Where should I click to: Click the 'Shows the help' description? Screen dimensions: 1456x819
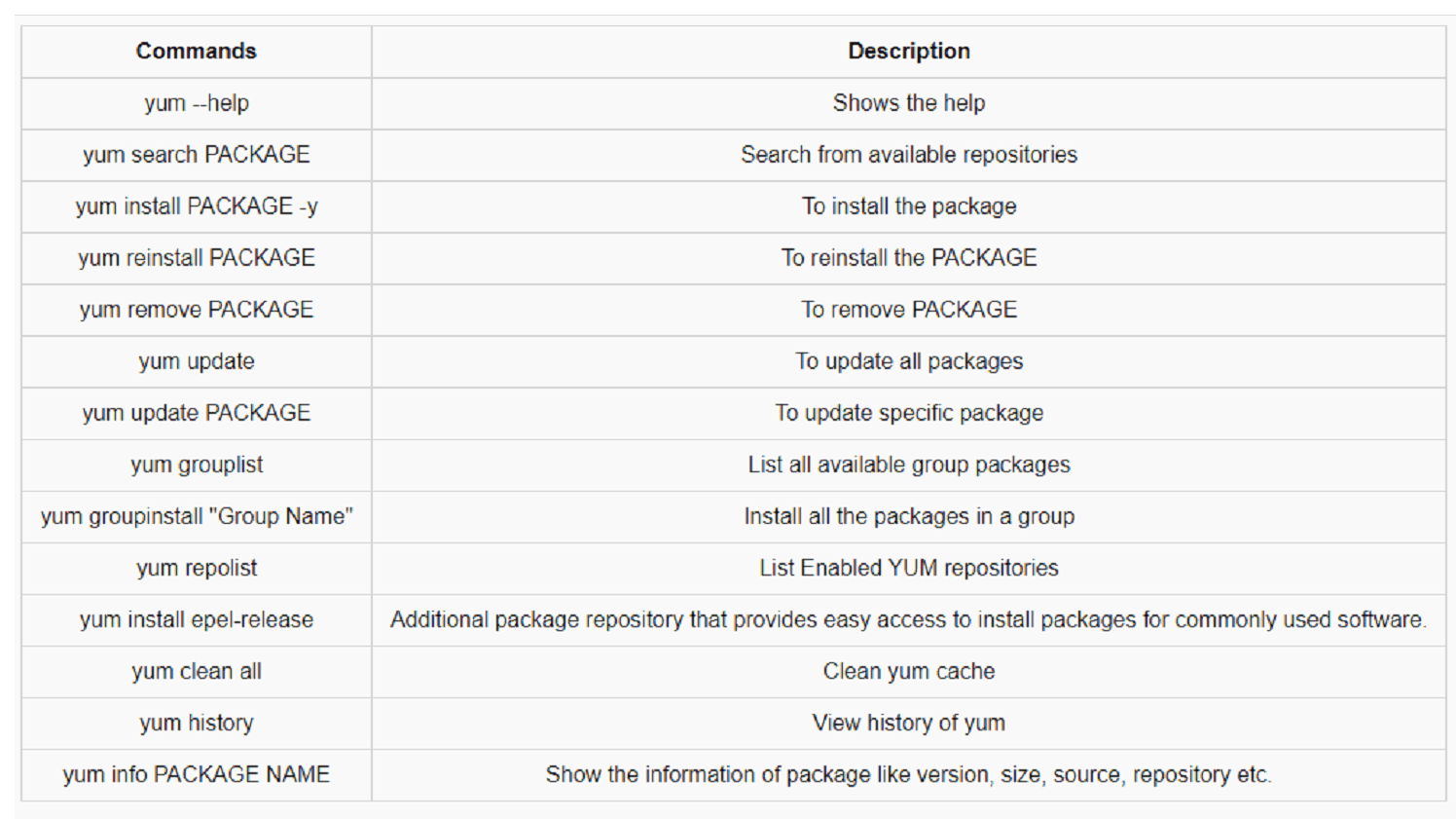(x=909, y=103)
